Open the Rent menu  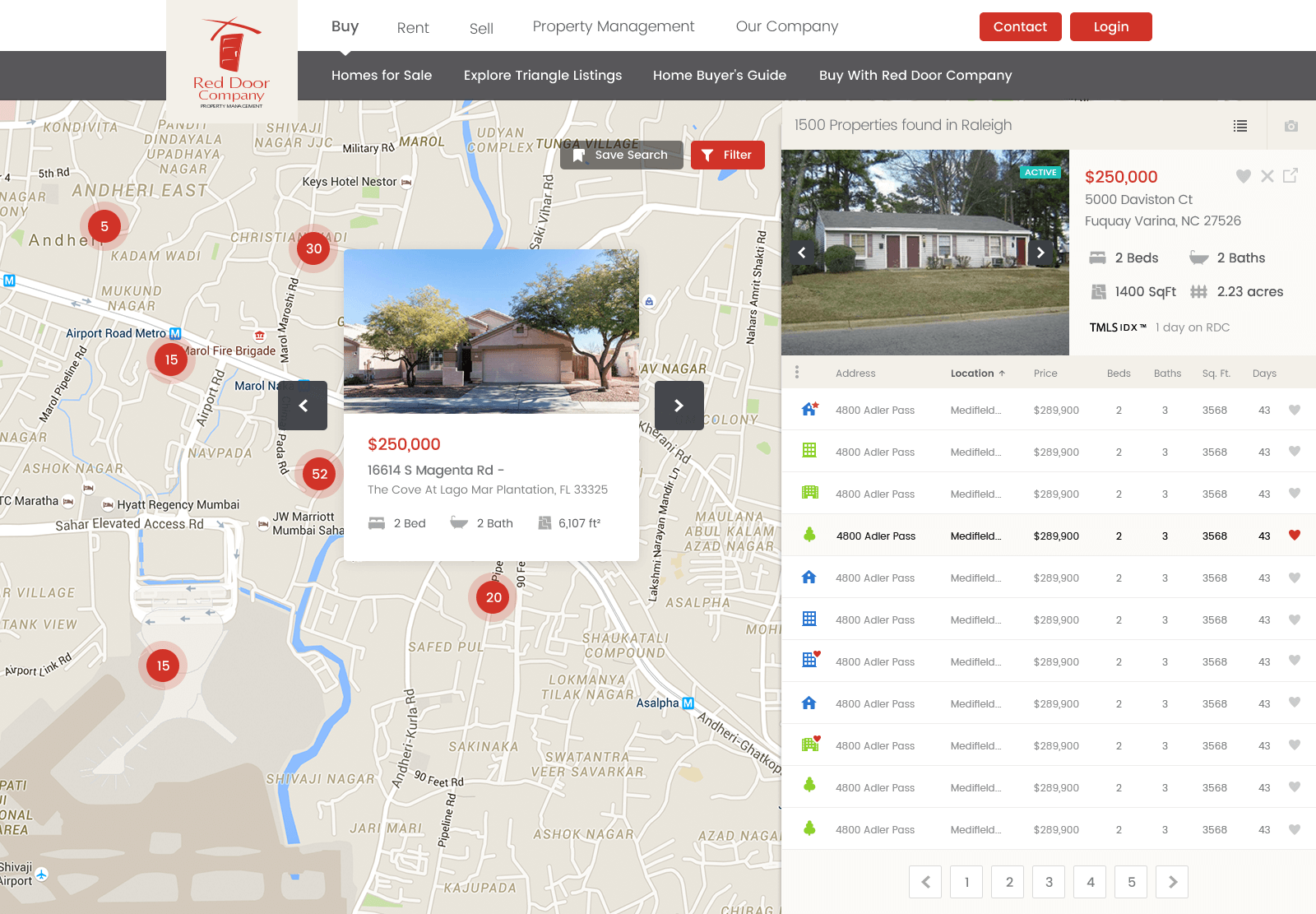[412, 28]
